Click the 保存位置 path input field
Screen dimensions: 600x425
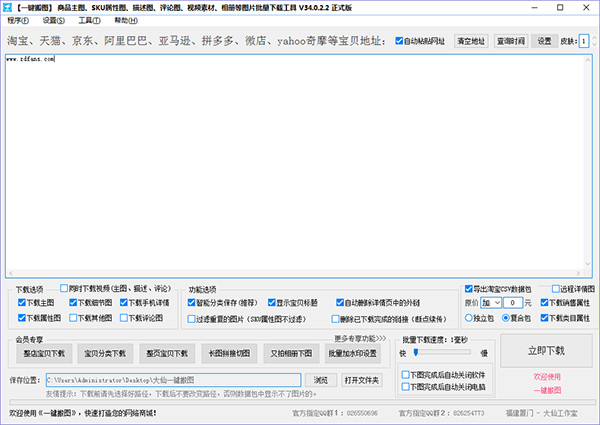(x=172, y=380)
